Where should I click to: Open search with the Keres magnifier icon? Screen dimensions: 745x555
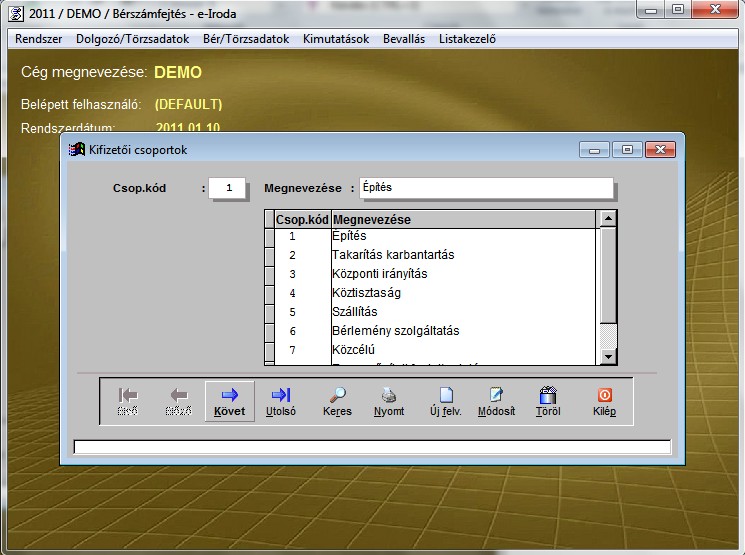point(337,401)
